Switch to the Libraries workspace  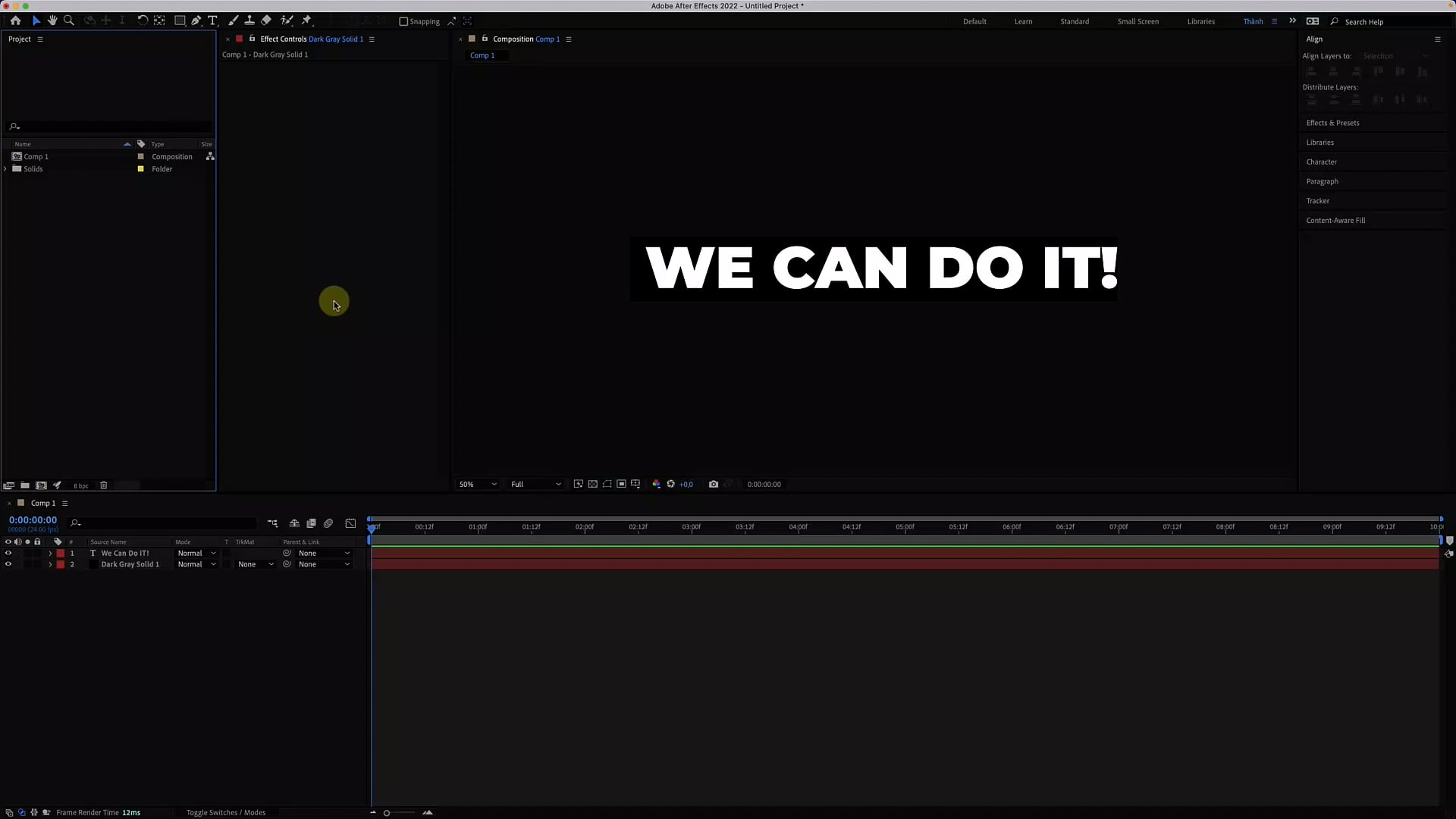1200,21
